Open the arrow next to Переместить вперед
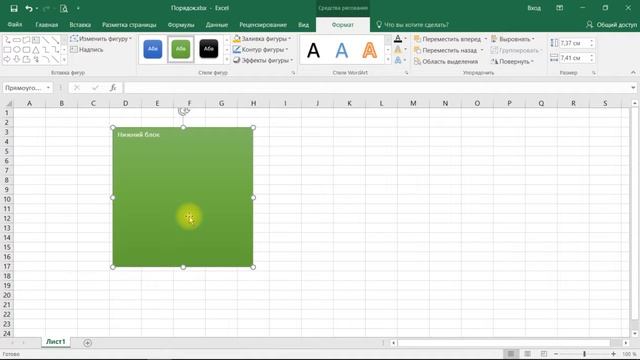The image size is (640, 360). [x=486, y=39]
